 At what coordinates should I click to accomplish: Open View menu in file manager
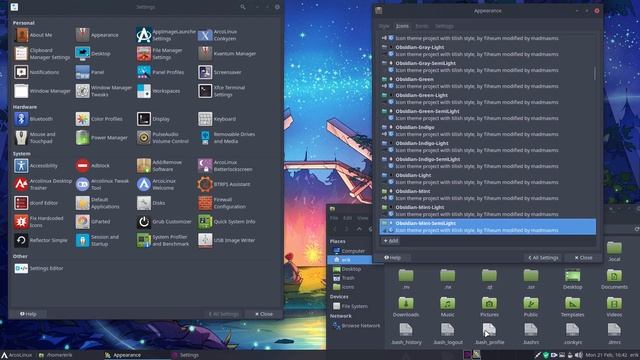click(x=362, y=218)
